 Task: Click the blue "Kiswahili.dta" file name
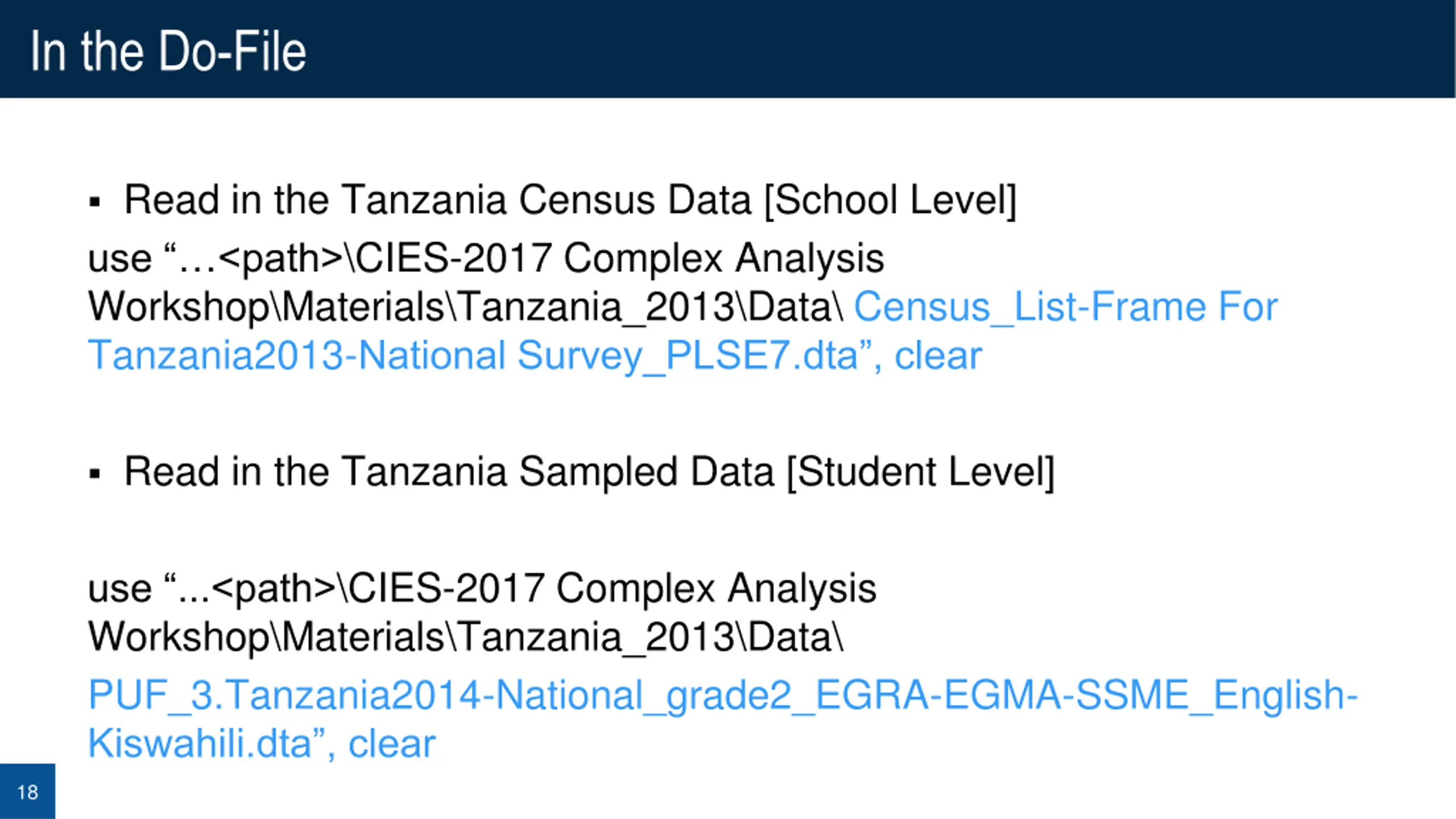(200, 744)
